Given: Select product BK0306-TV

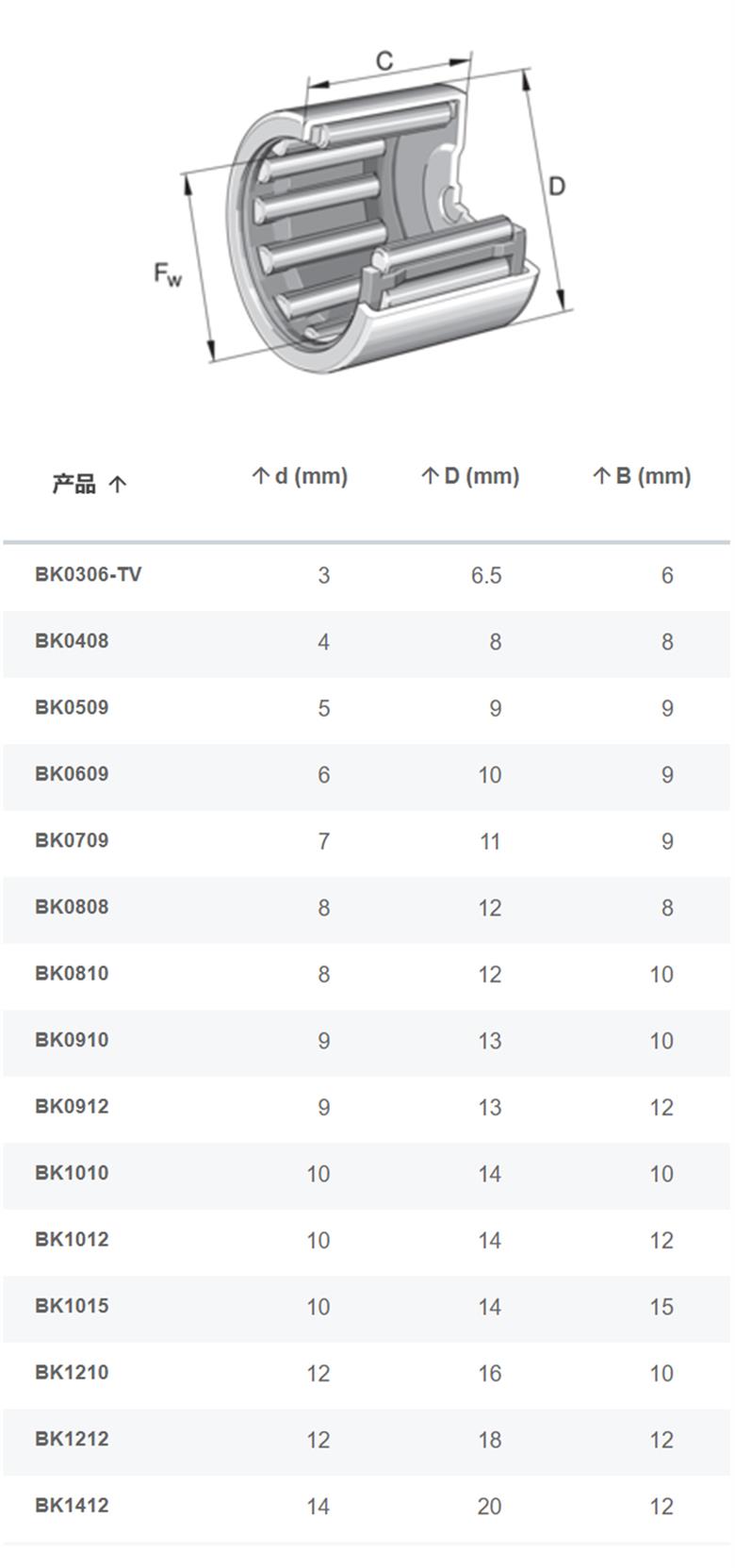Looking at the screenshot, I should click(x=88, y=574).
